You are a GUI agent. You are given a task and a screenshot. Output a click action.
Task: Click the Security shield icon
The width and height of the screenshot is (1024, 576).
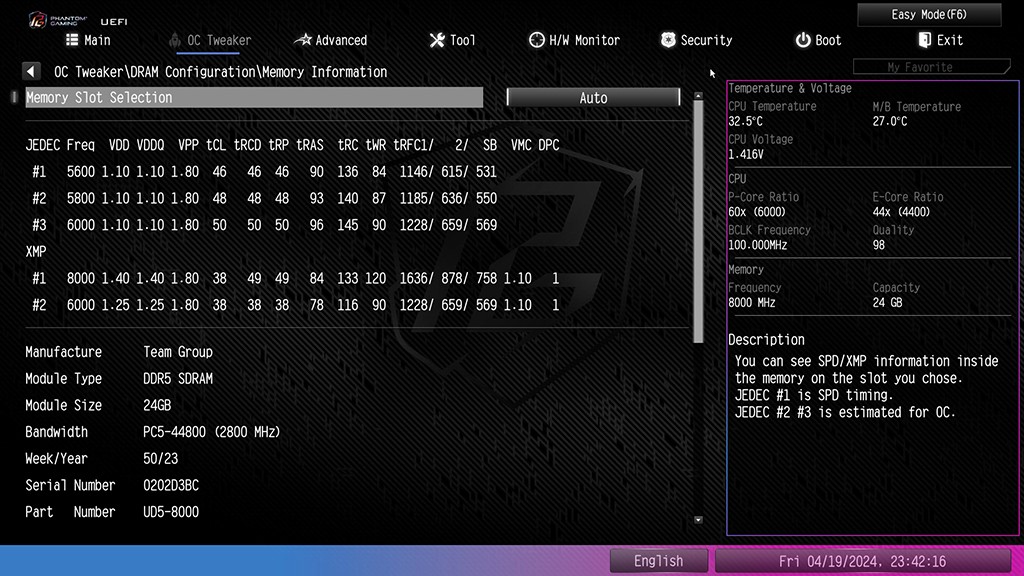click(x=667, y=40)
